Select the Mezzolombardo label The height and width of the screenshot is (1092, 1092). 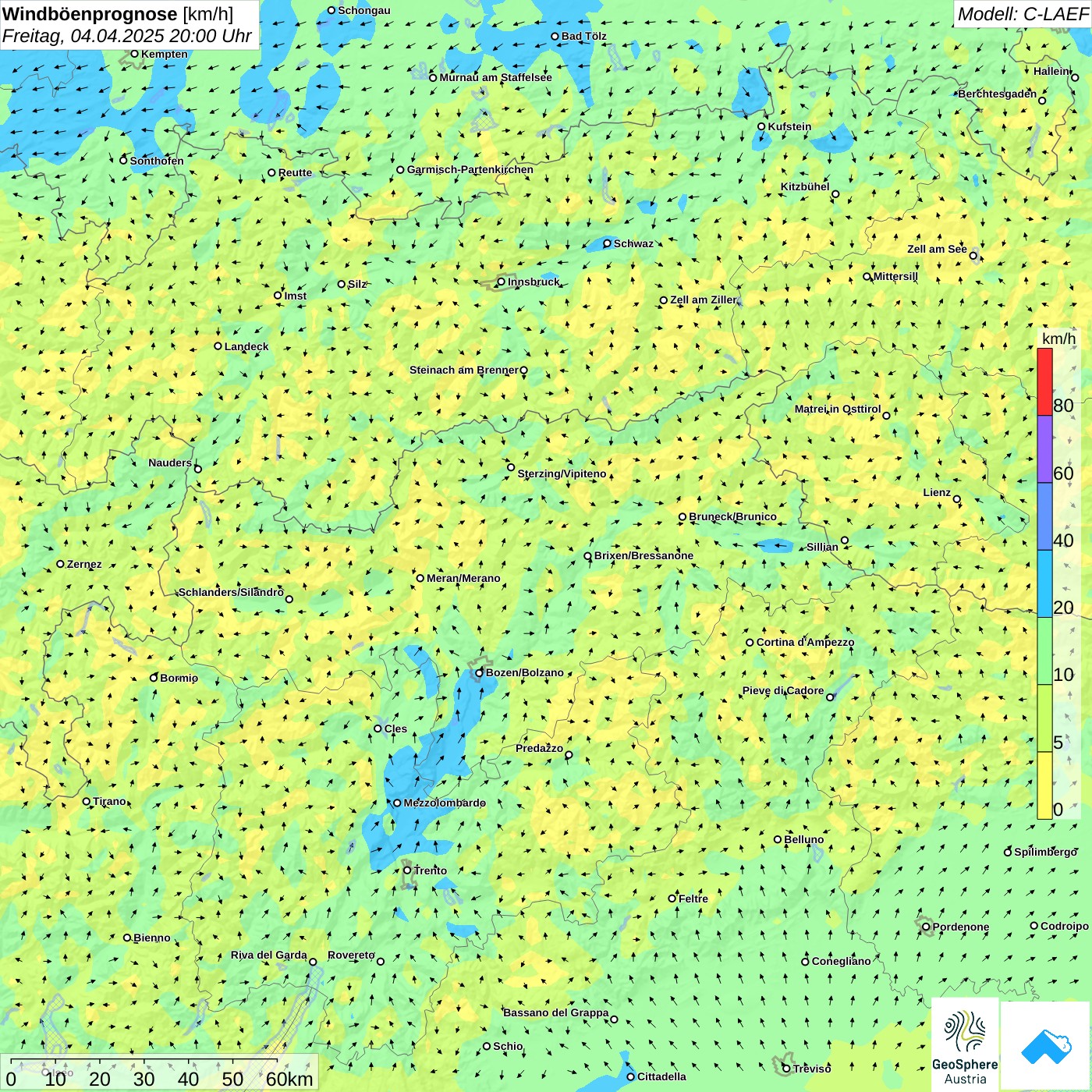(x=445, y=803)
